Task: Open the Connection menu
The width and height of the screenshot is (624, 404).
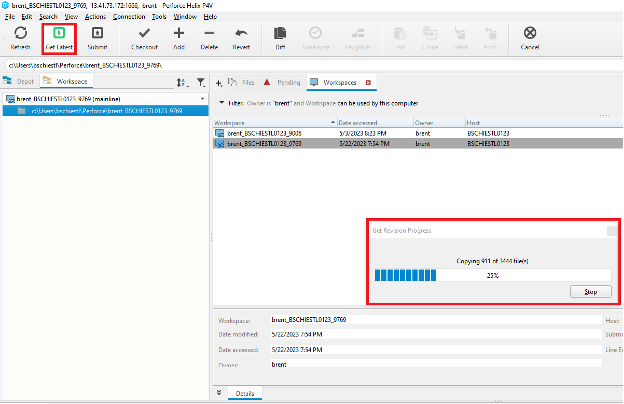Action: click(x=128, y=17)
